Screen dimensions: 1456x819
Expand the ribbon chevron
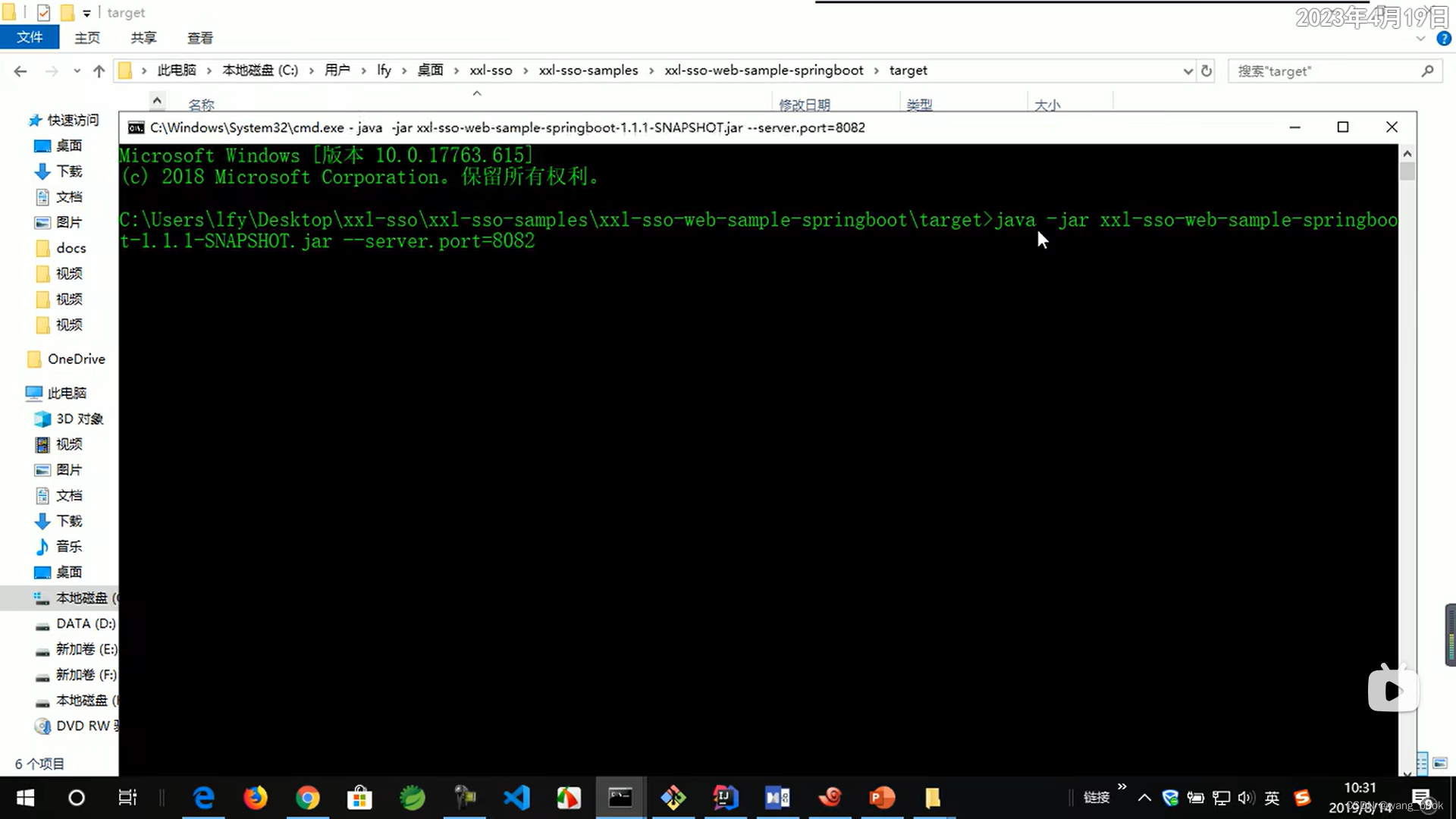tap(1420, 38)
